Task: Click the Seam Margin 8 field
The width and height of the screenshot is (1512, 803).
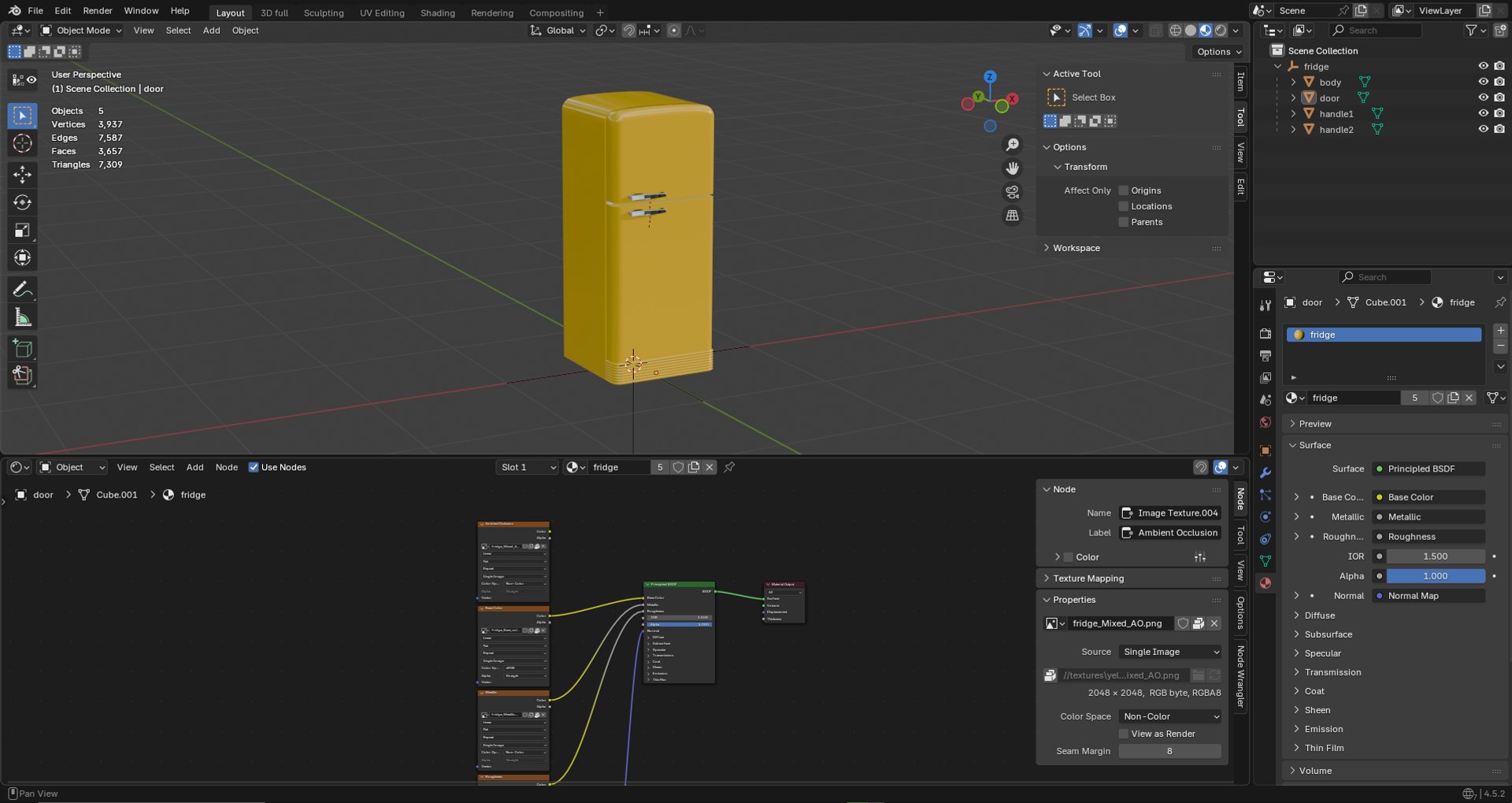Action: [1170, 752]
